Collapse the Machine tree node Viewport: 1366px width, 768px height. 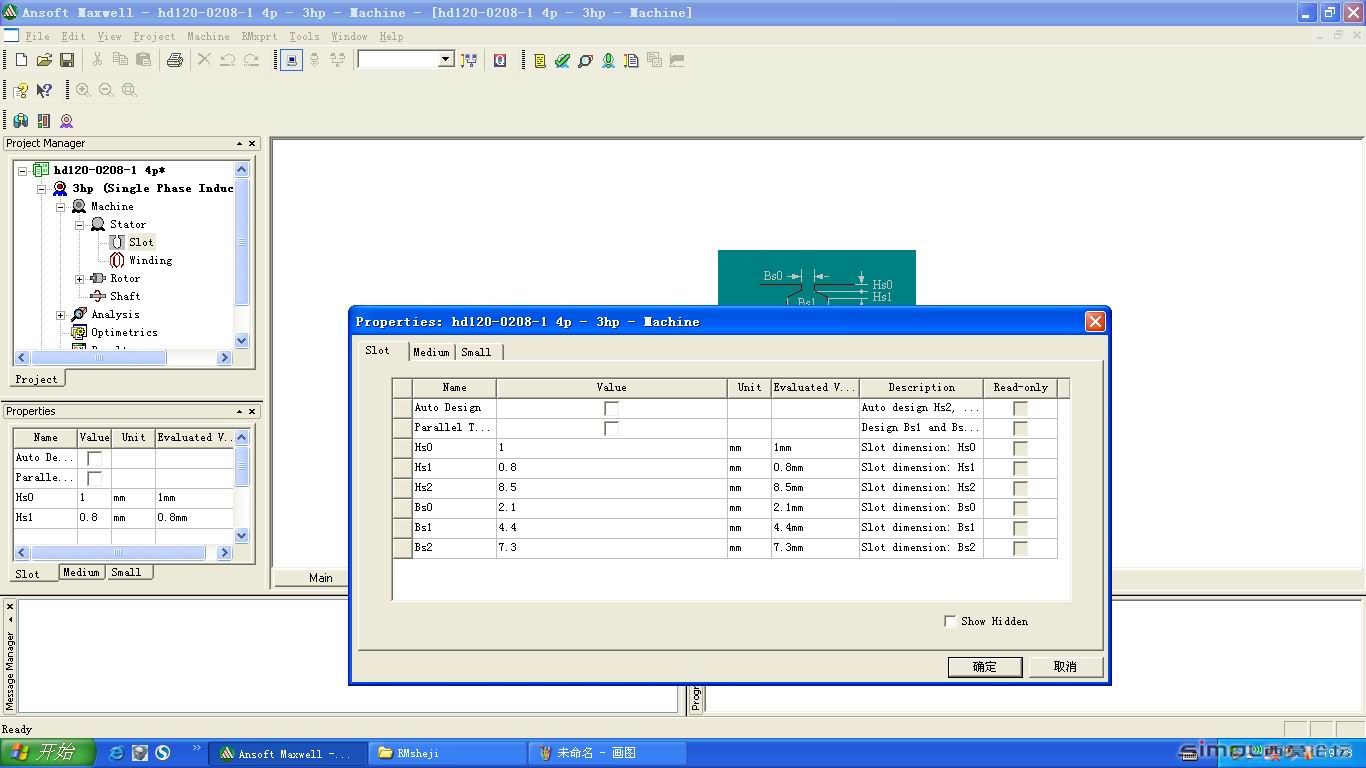click(61, 206)
